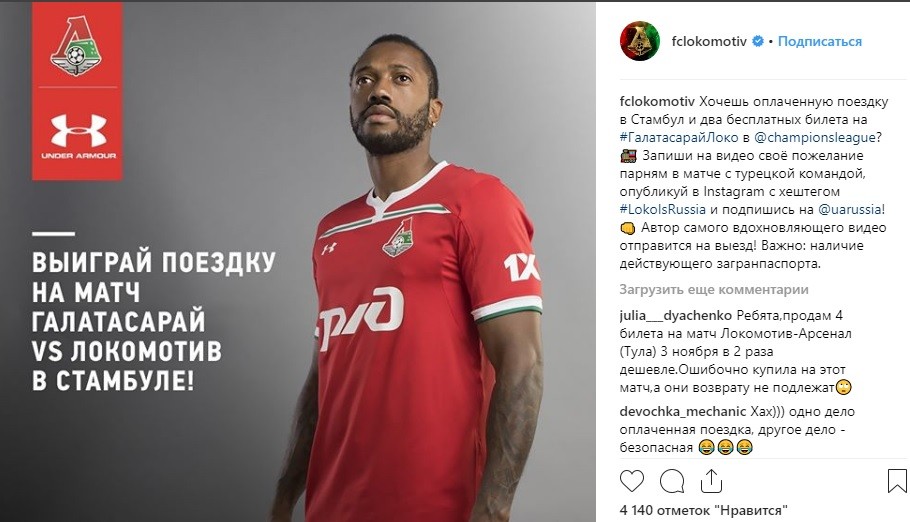The image size is (910, 522).
Task: Share the post via the share icon
Action: 711,481
